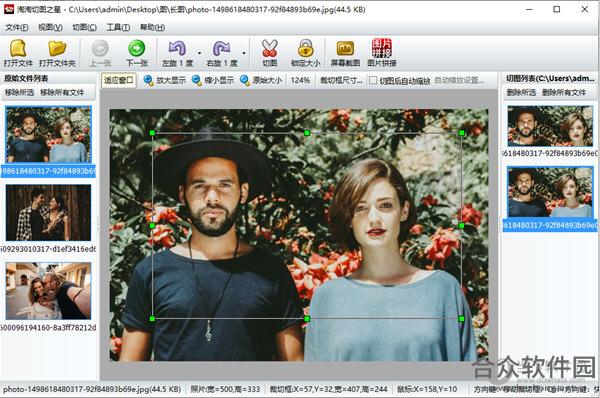The height and width of the screenshot is (398, 600).
Task: Rotate right one degree with 右旋 1 度
Action: click(222, 53)
